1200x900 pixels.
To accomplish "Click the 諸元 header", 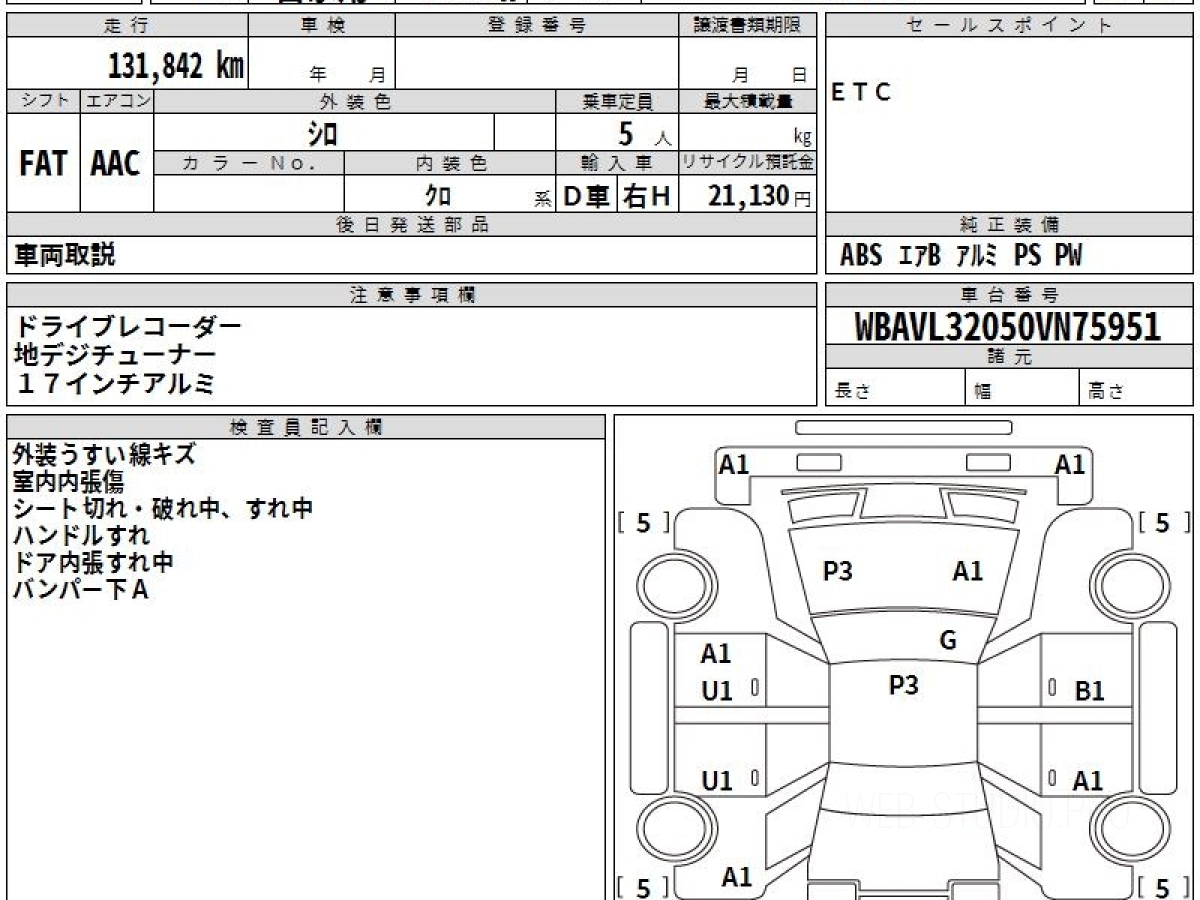I will 1010,357.
